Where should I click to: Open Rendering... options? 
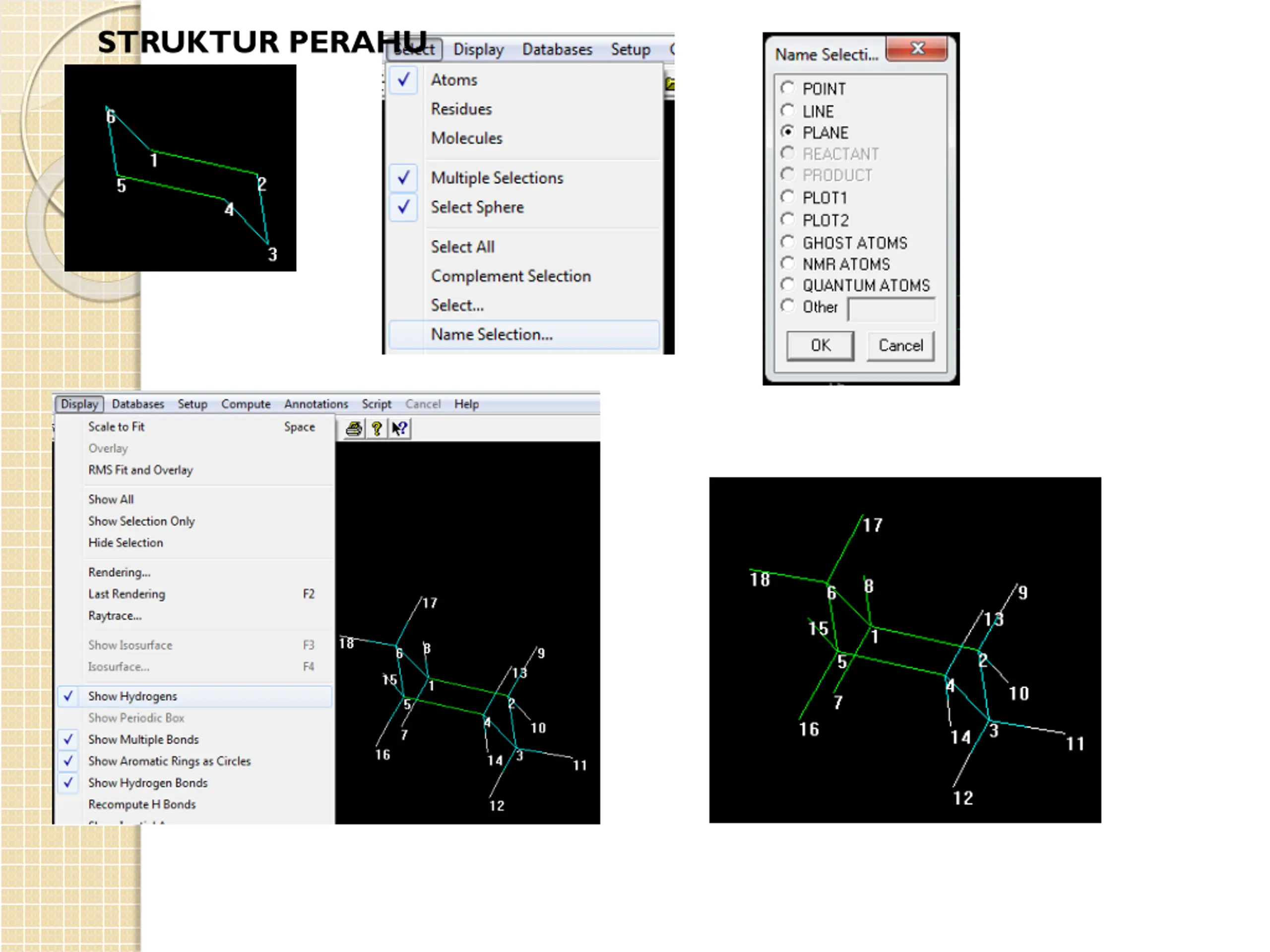click(194, 572)
